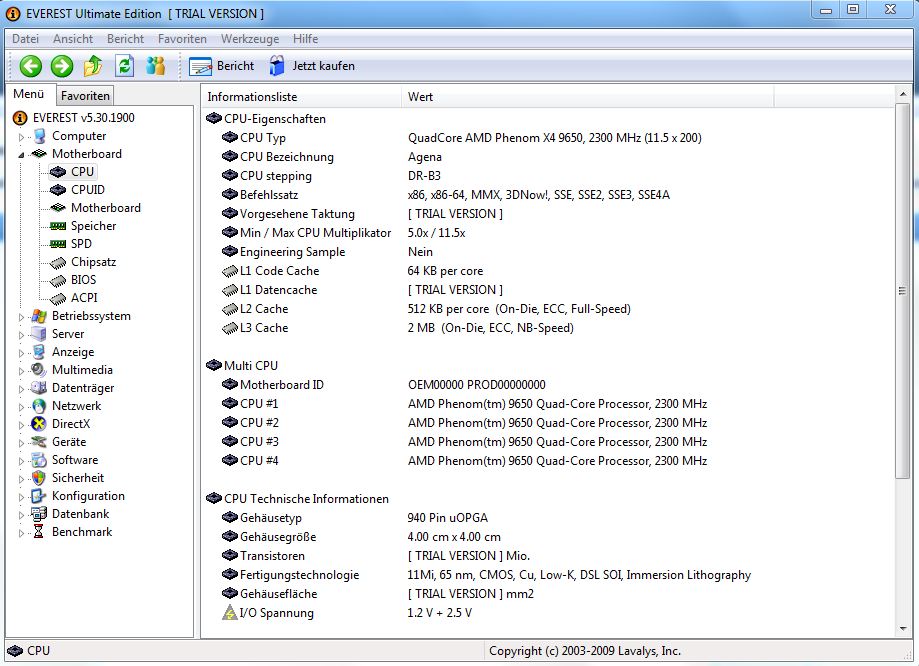This screenshot has width=919, height=666.
Task: Select the CPU chip icon in tree
Action: (57, 172)
